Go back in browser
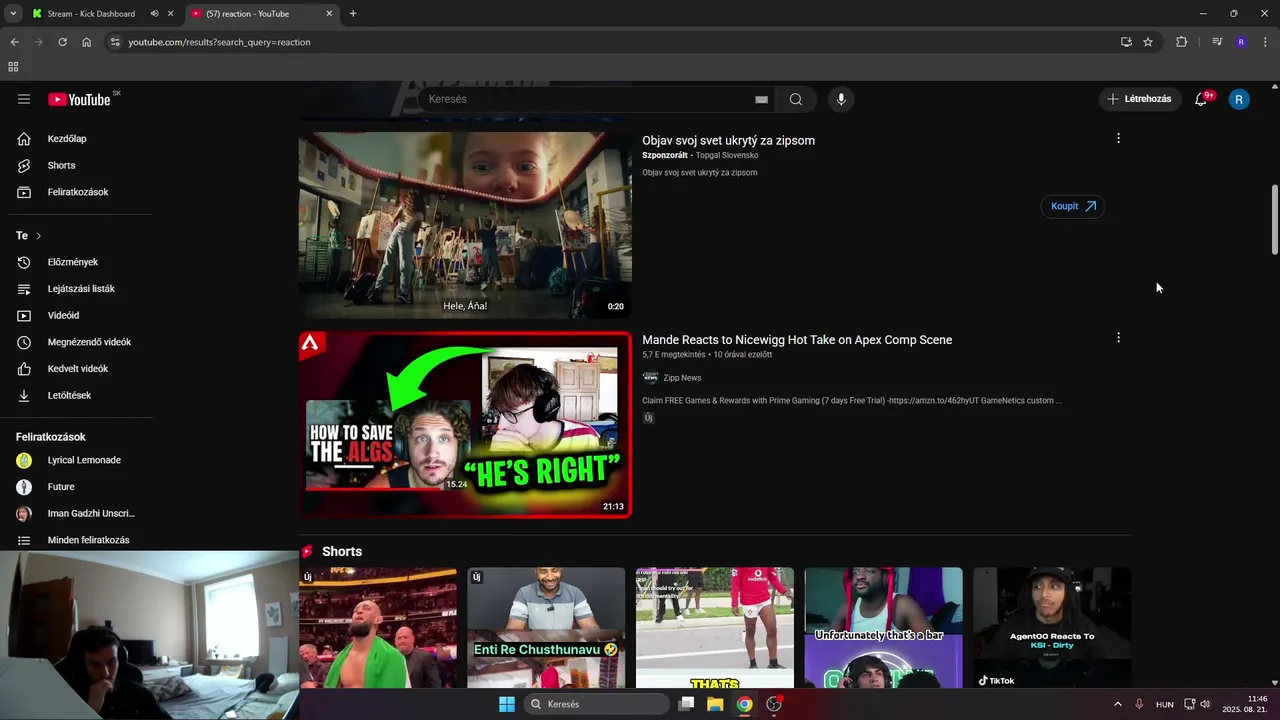 click(x=14, y=42)
